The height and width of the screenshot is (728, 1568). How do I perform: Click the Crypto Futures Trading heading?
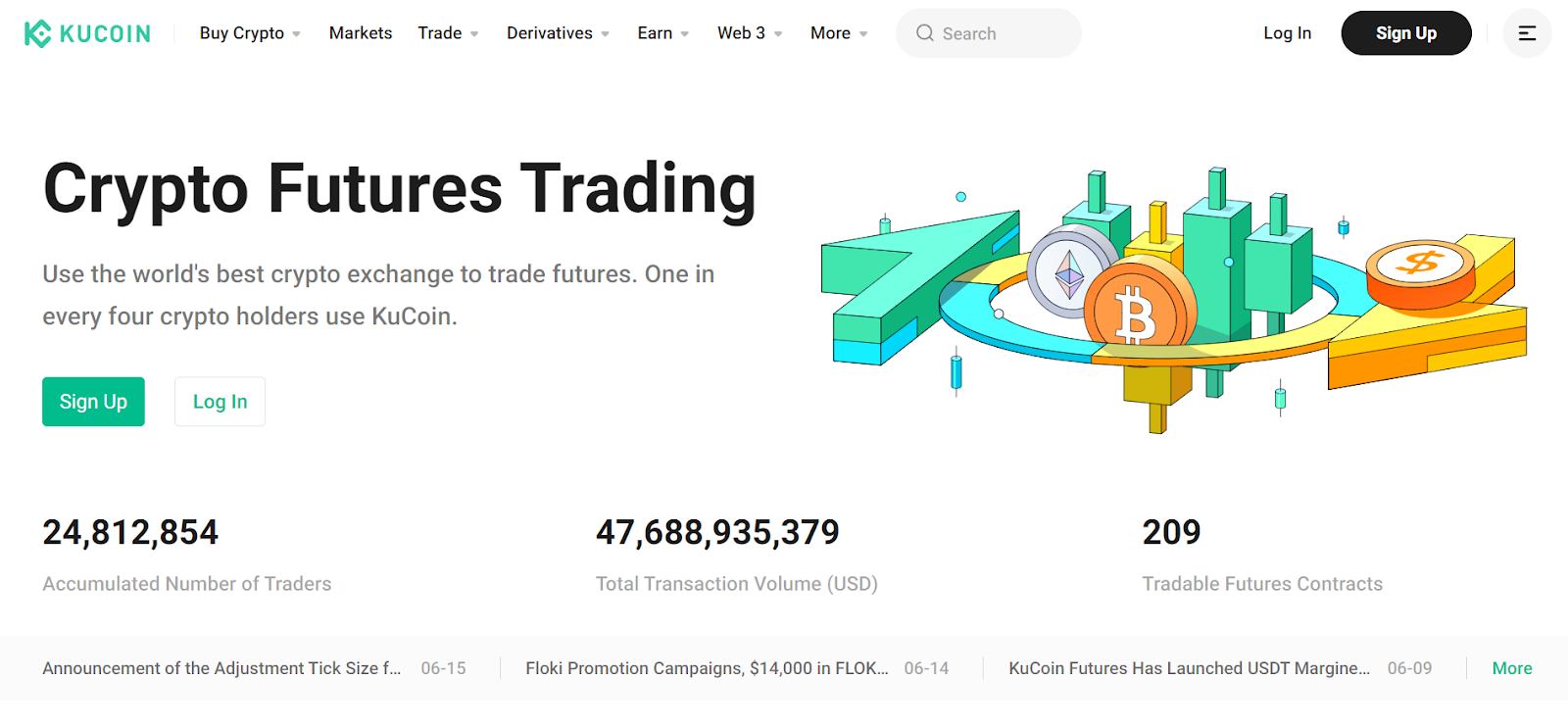point(400,189)
